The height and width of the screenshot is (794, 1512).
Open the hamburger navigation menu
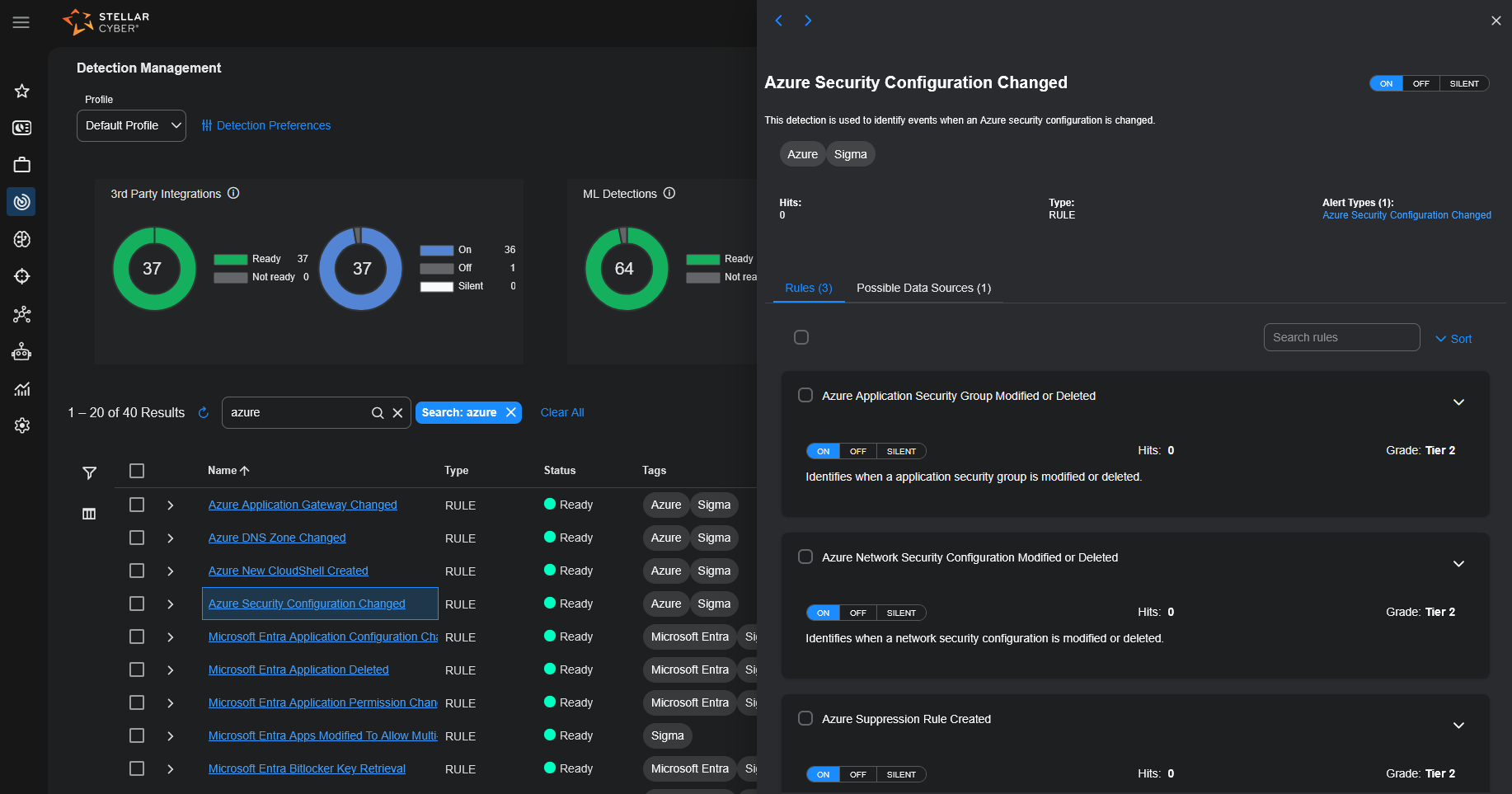tap(21, 22)
